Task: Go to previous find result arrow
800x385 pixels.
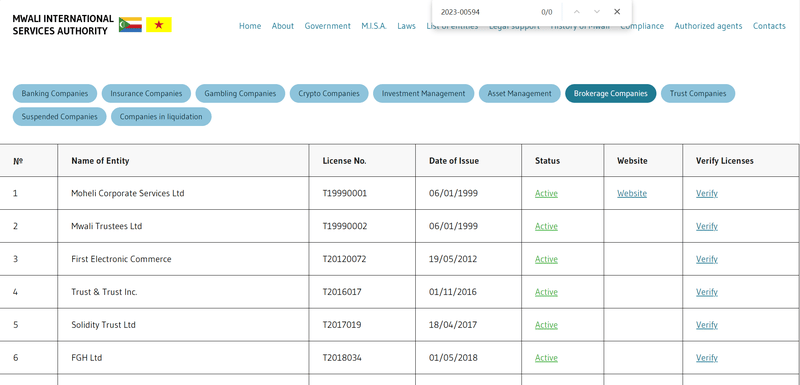Action: 577,12
